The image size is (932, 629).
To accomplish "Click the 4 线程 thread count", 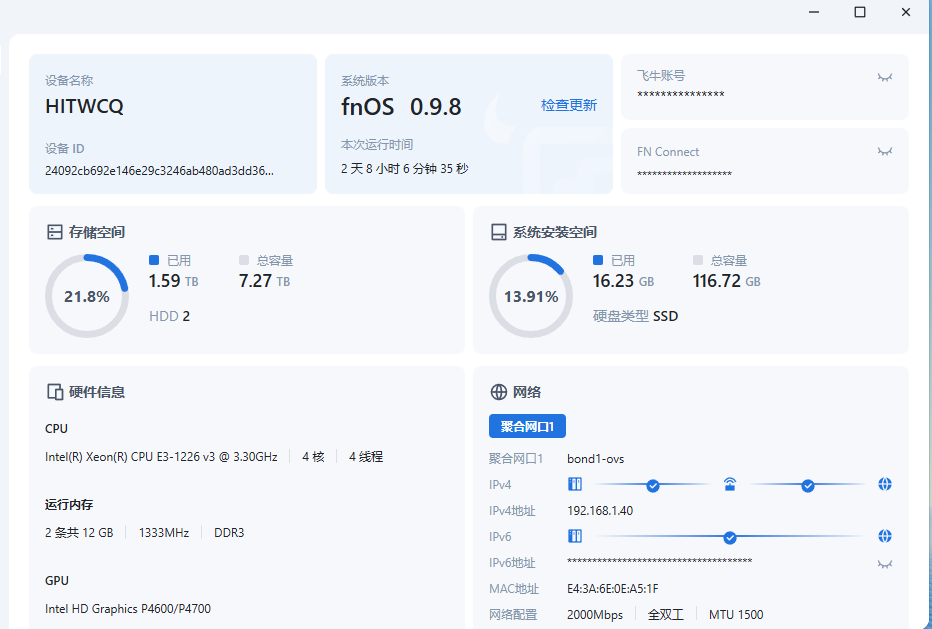I will pos(366,457).
